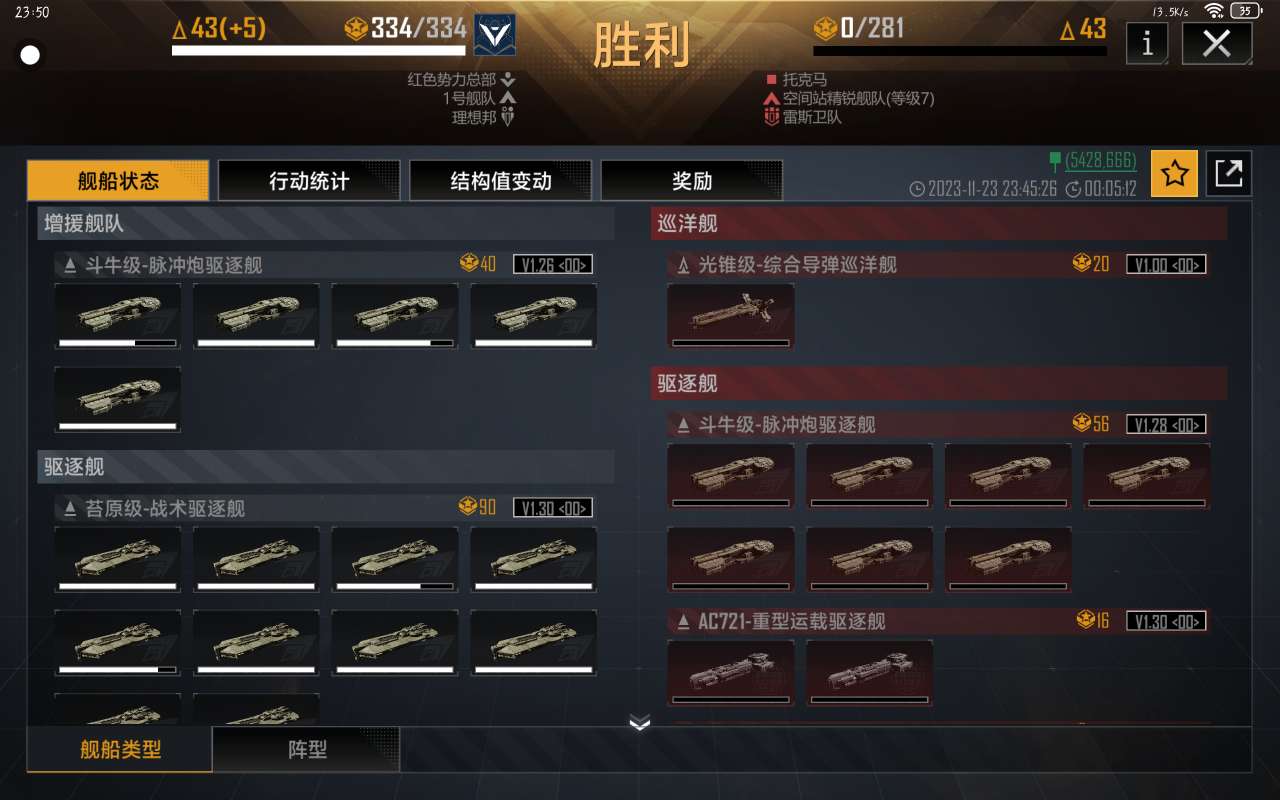Select the 光锥级 cruiser thumbnail
This screenshot has width=1280, height=800.
[731, 316]
